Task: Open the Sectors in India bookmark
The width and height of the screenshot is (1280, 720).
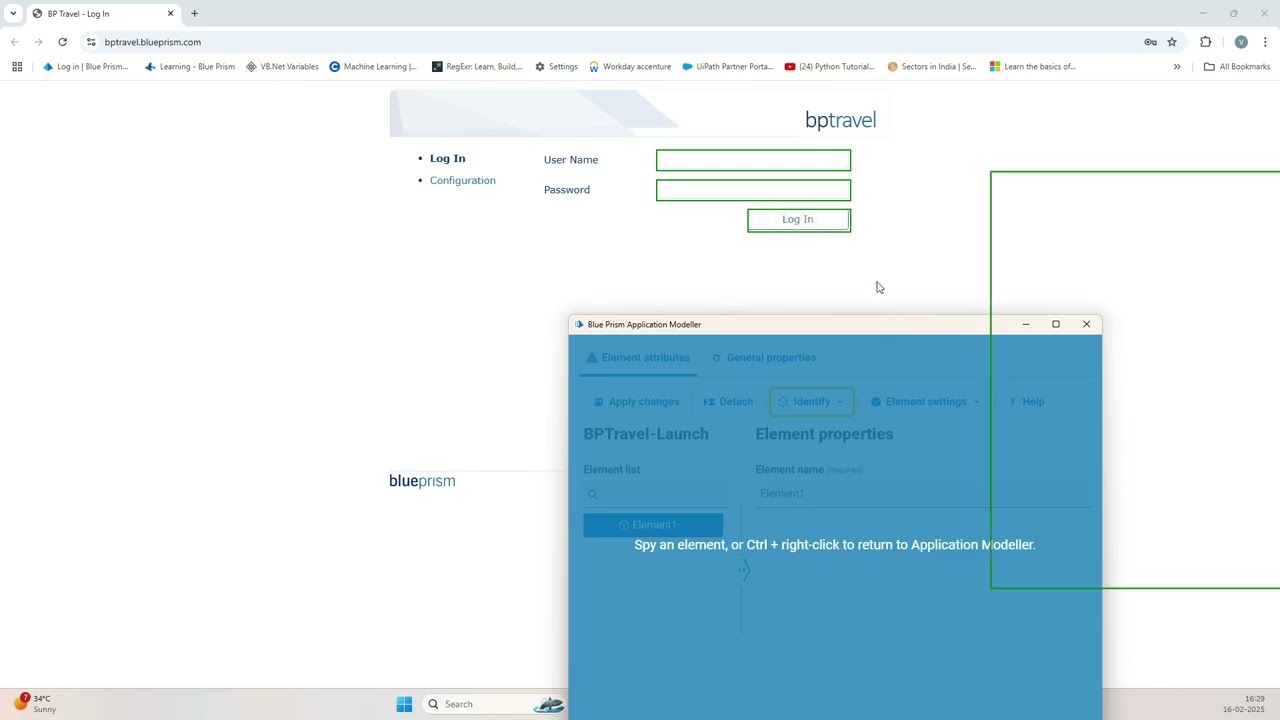Action: point(932,67)
